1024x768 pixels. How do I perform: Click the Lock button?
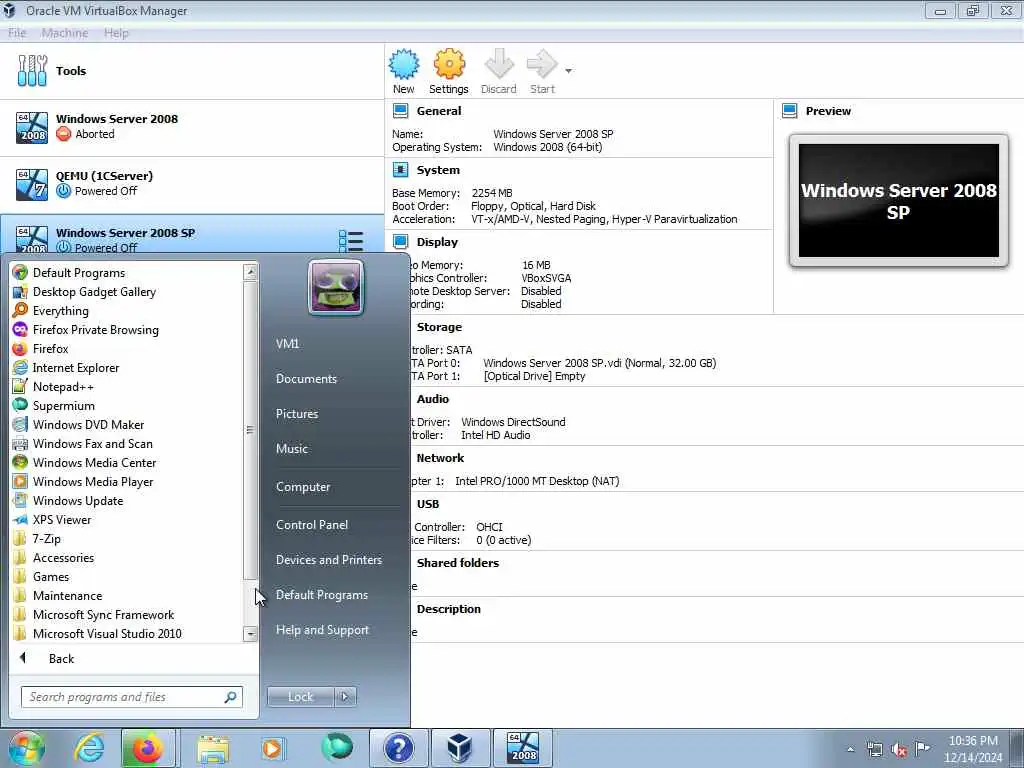300,697
